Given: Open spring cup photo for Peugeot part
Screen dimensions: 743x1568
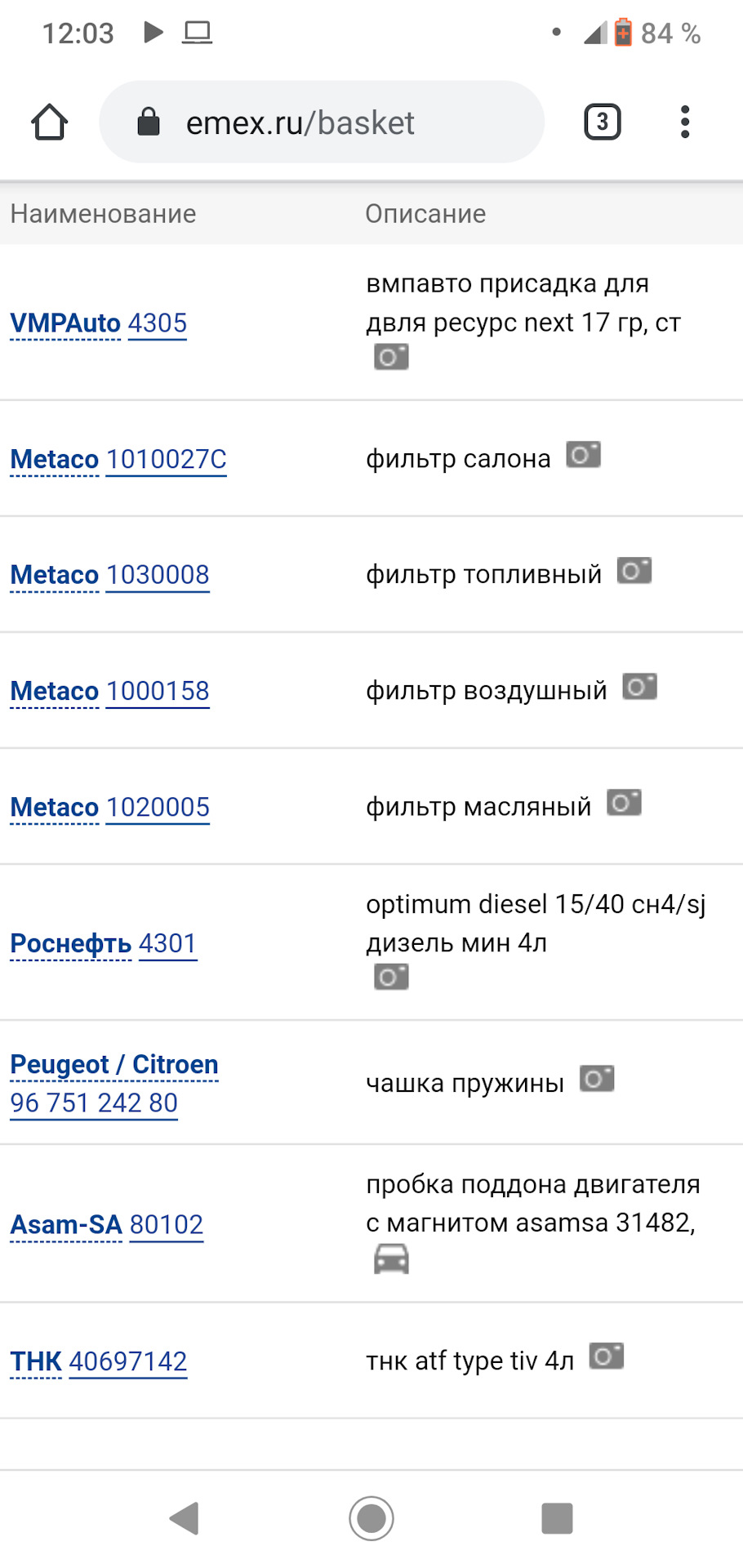Looking at the screenshot, I should [597, 1080].
